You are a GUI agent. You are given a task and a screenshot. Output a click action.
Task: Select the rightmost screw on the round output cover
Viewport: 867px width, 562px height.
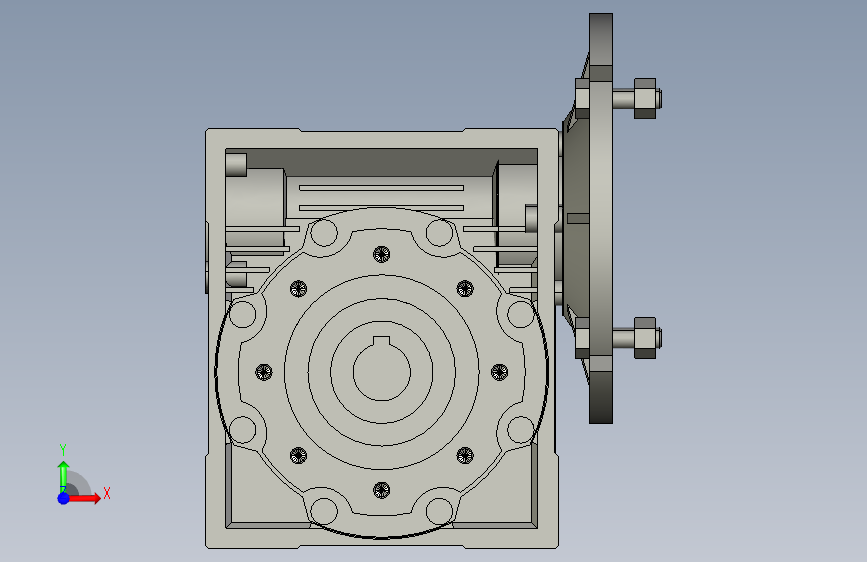499,372
